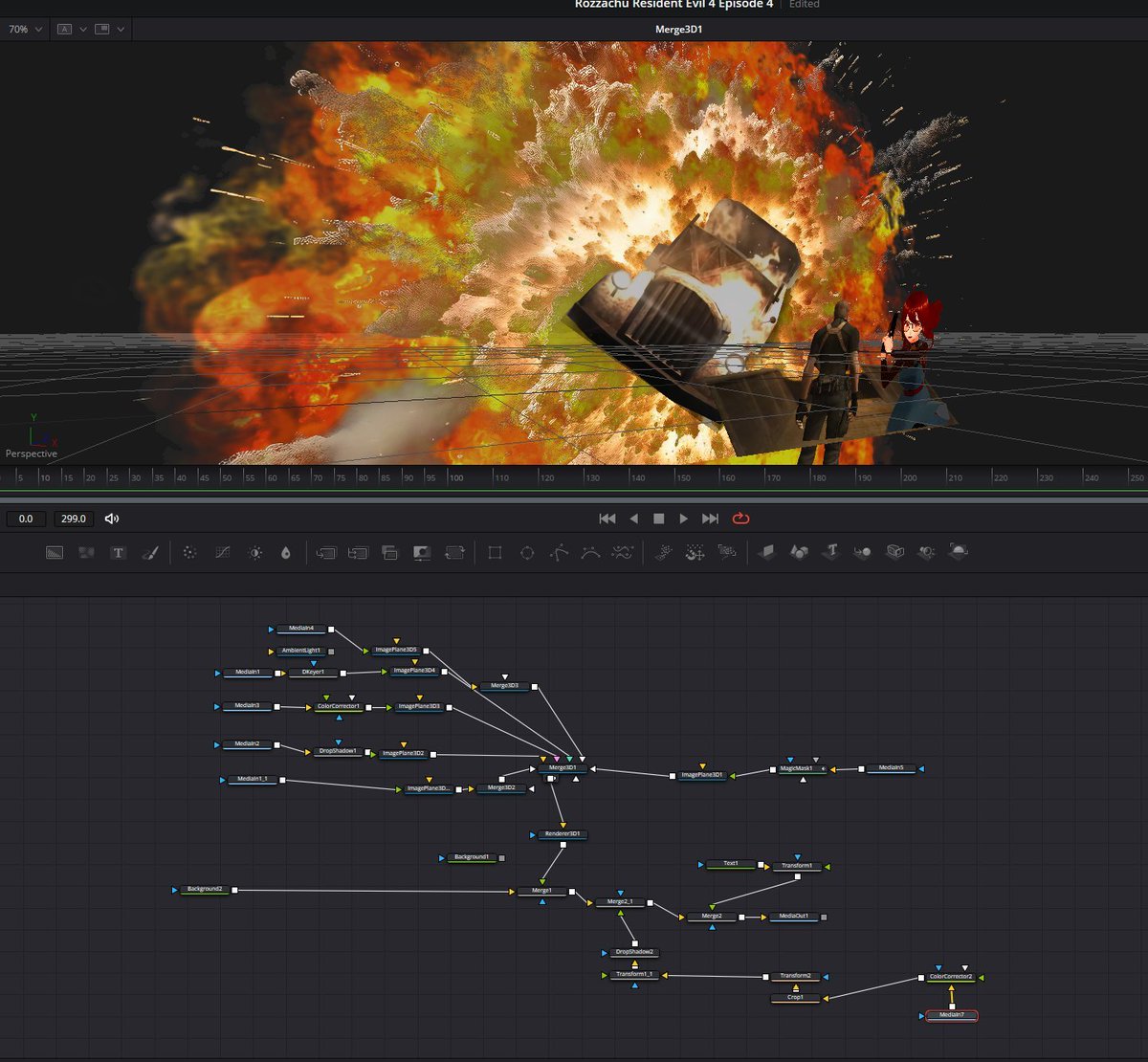The height and width of the screenshot is (1062, 1148).
Task: Add a Background node from the toolbar
Action: 55,553
